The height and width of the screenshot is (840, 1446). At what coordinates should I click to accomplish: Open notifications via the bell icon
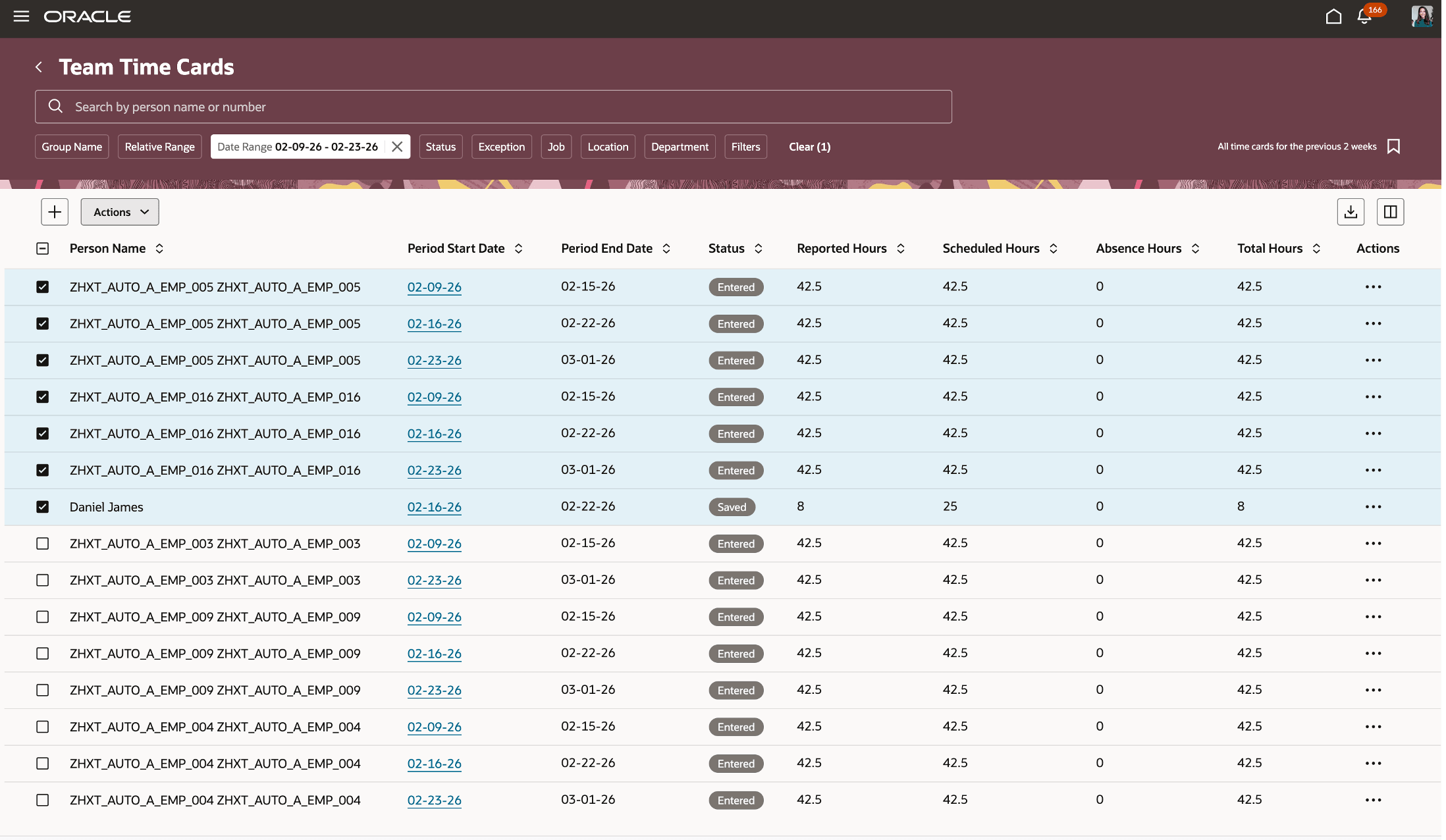pyautogui.click(x=1363, y=16)
